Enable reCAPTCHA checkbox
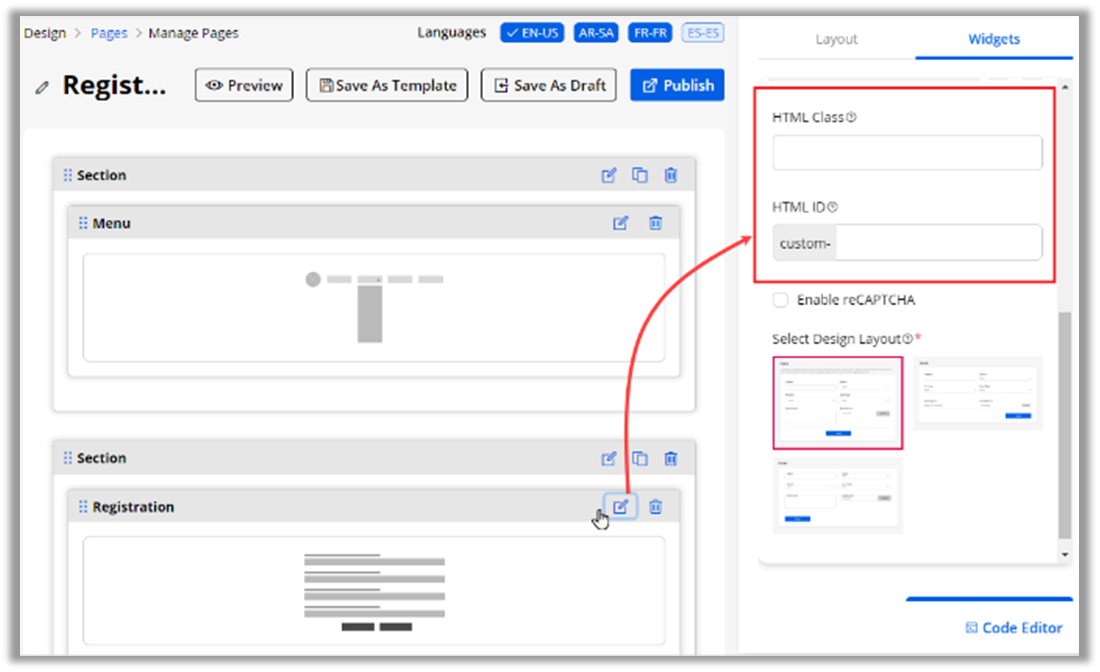 780,300
